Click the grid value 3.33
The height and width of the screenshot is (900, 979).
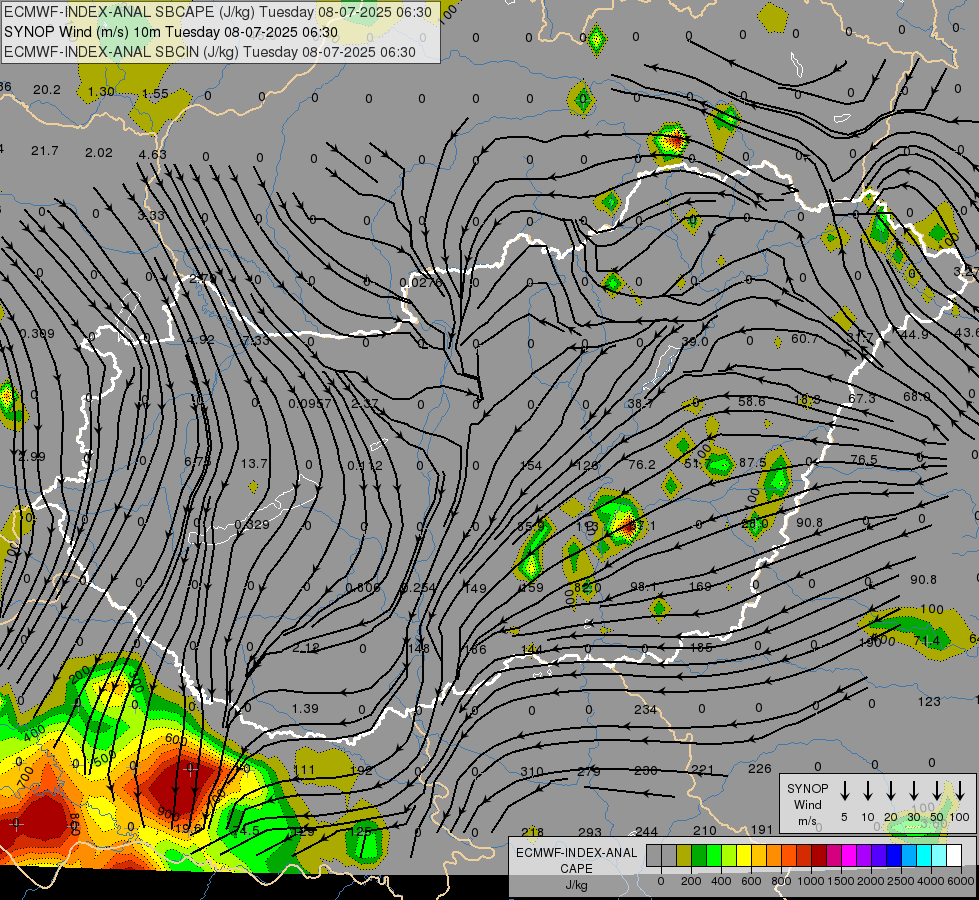click(151, 215)
